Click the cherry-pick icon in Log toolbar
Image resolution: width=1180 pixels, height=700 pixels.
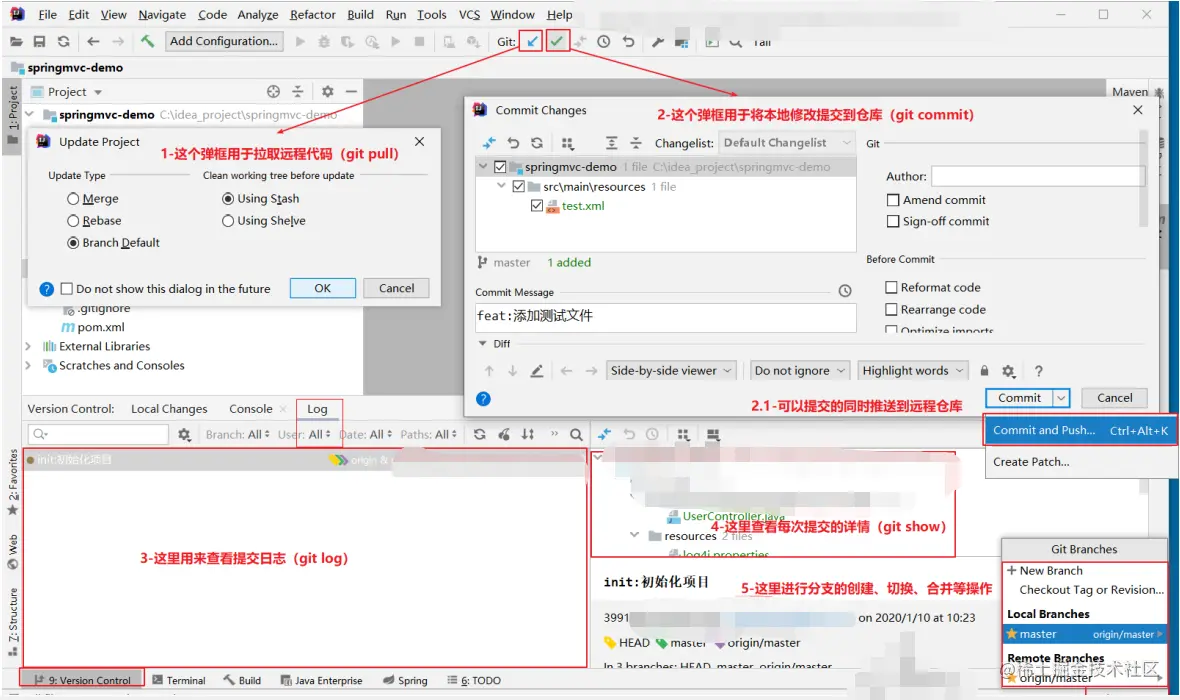point(504,434)
